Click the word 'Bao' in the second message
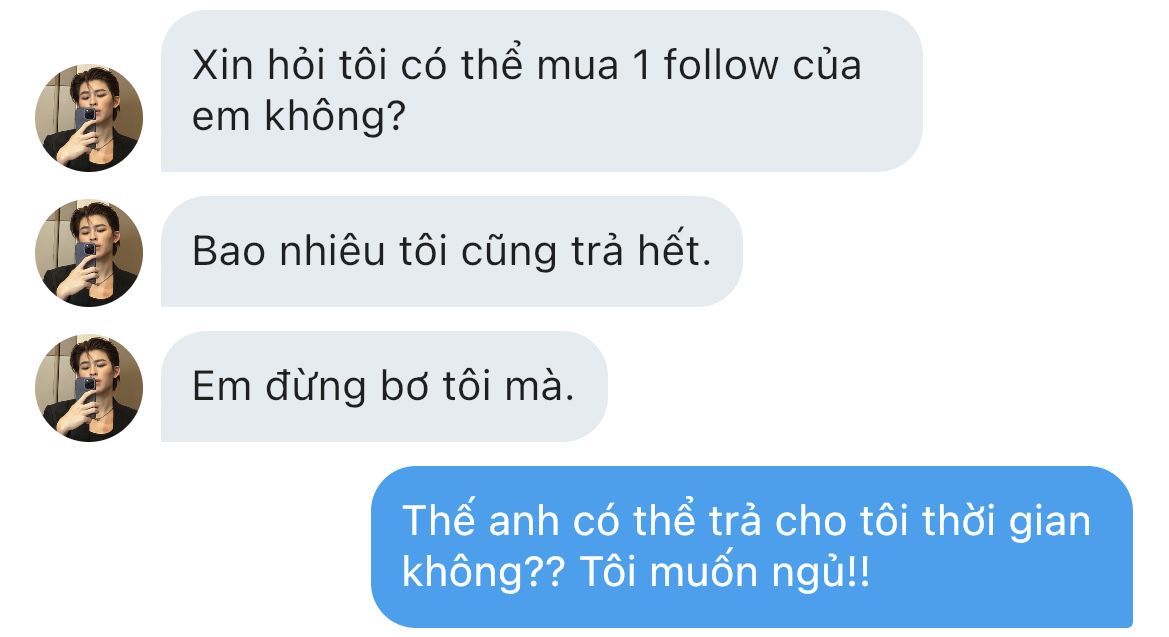 point(229,251)
